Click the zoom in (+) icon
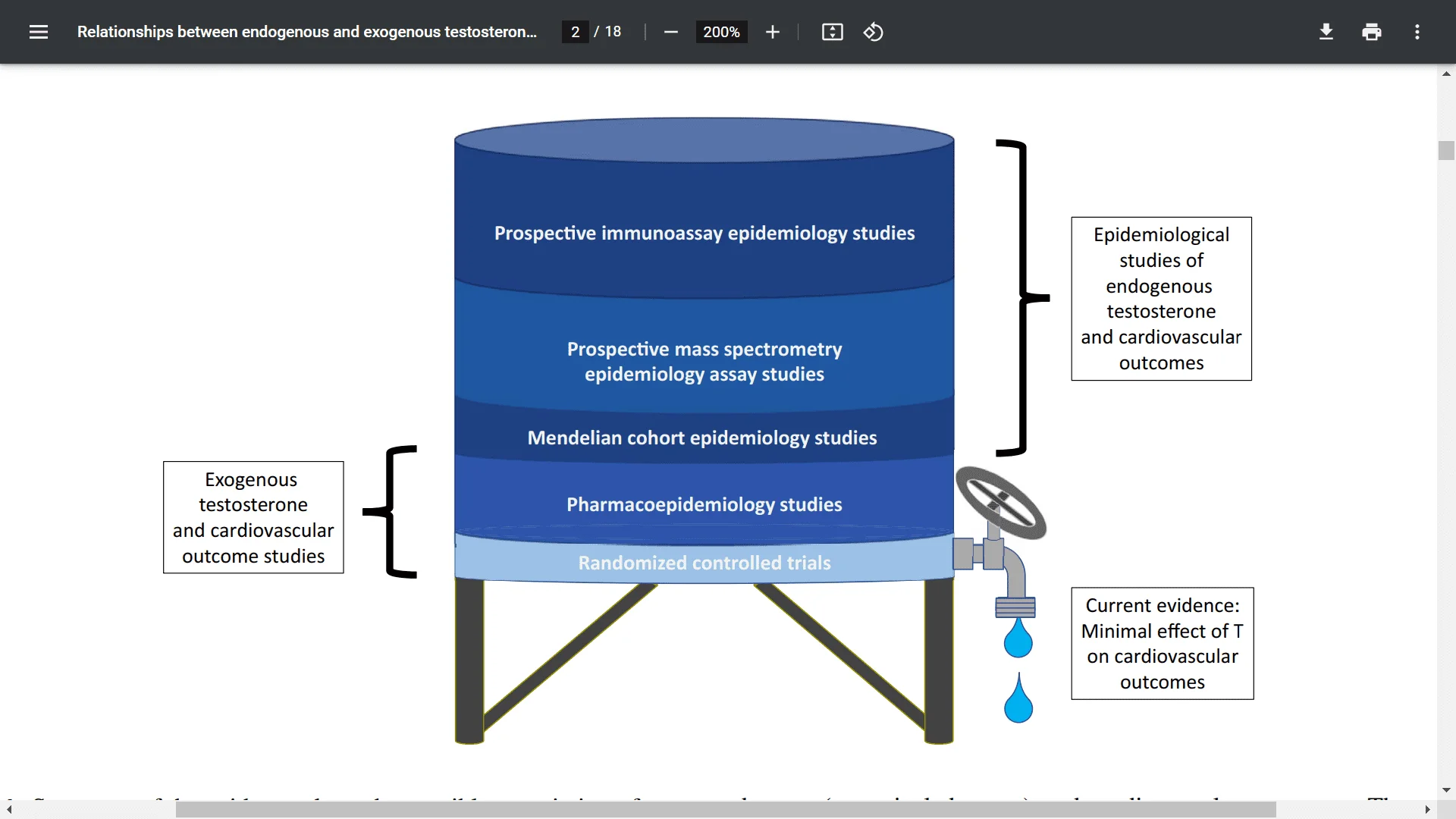Screen dimensions: 1456x819 (x=771, y=32)
